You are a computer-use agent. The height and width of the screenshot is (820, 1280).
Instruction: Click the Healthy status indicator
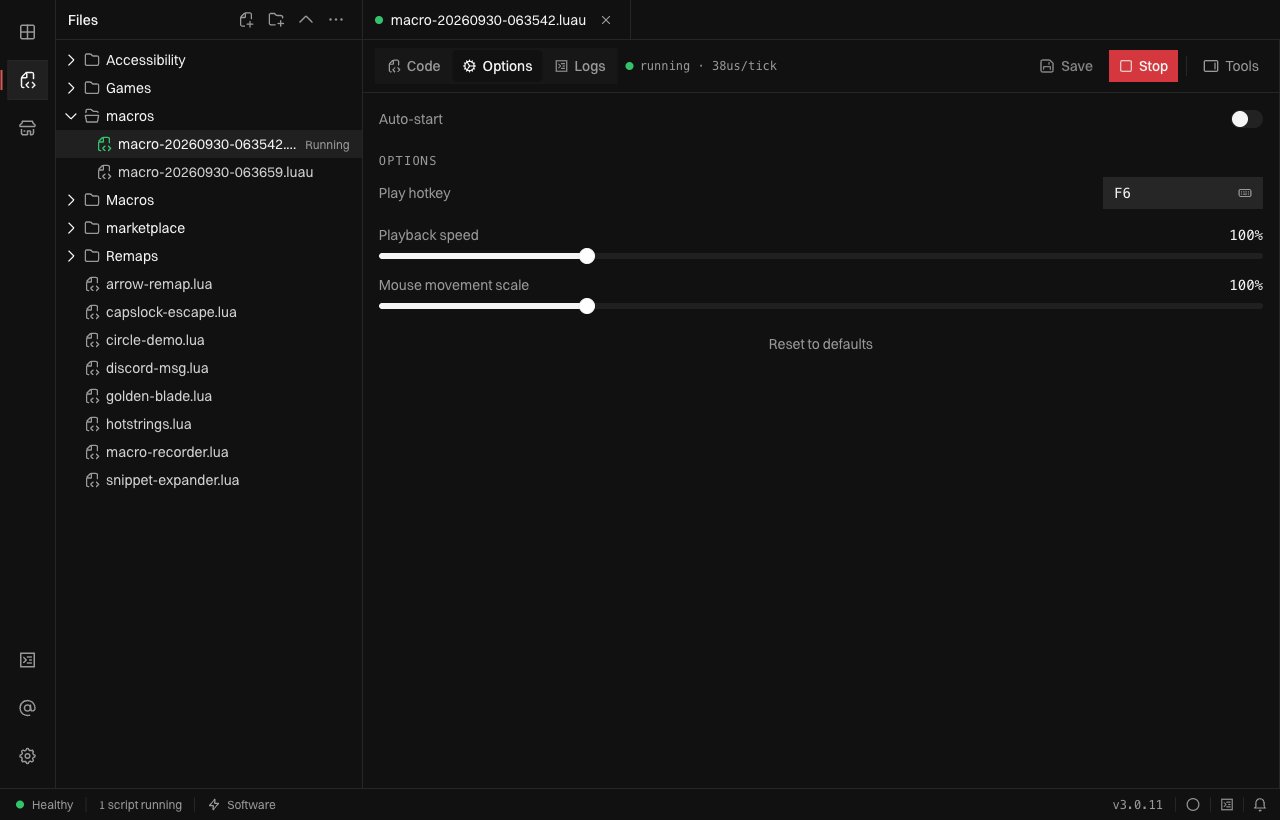pyautogui.click(x=45, y=805)
